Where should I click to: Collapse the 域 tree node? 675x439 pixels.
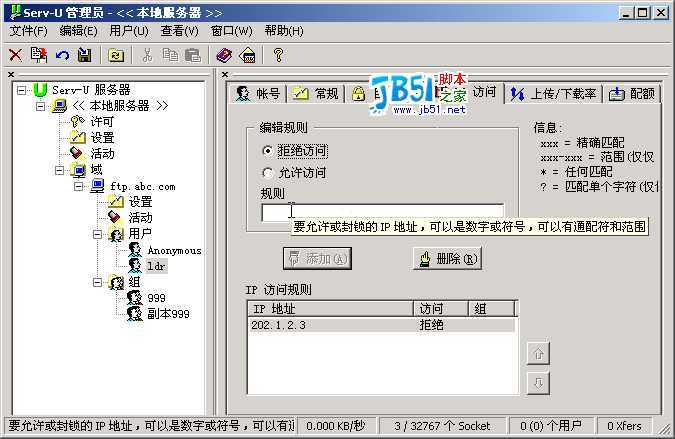point(59,170)
